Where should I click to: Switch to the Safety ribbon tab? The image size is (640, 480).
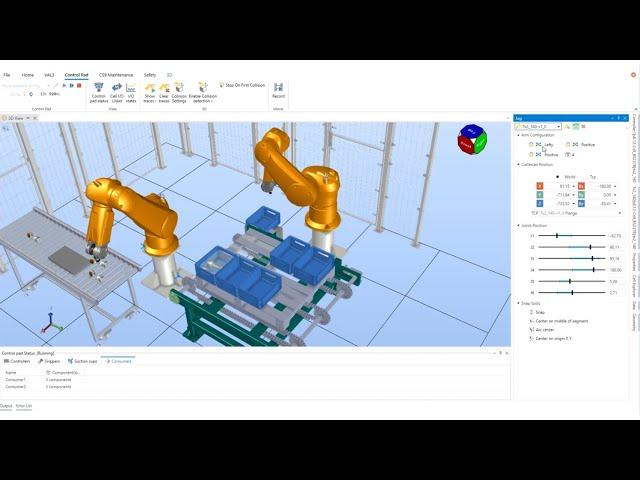coord(150,75)
